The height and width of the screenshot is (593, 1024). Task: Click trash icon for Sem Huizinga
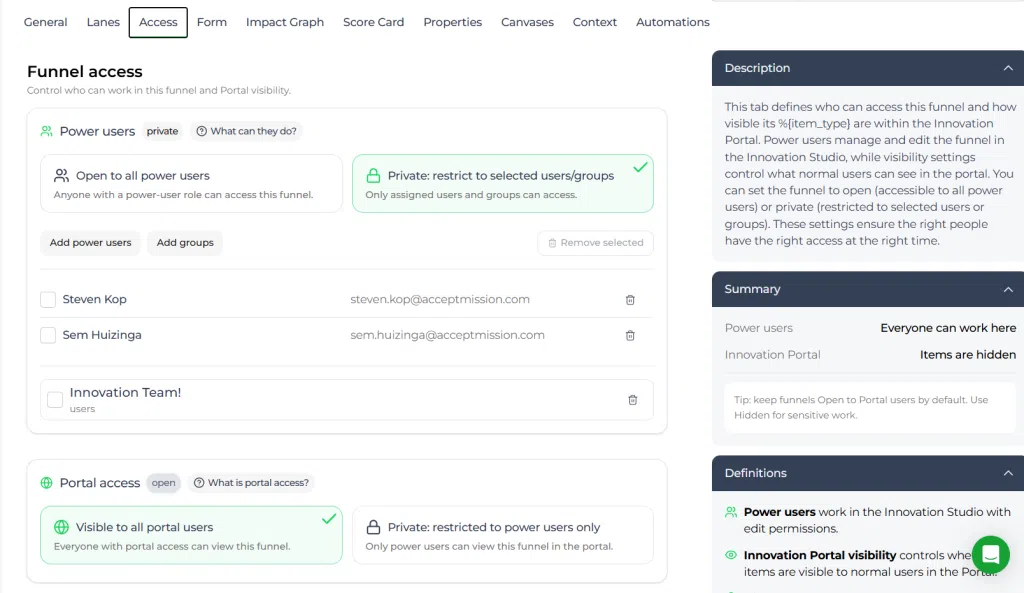[x=630, y=336]
